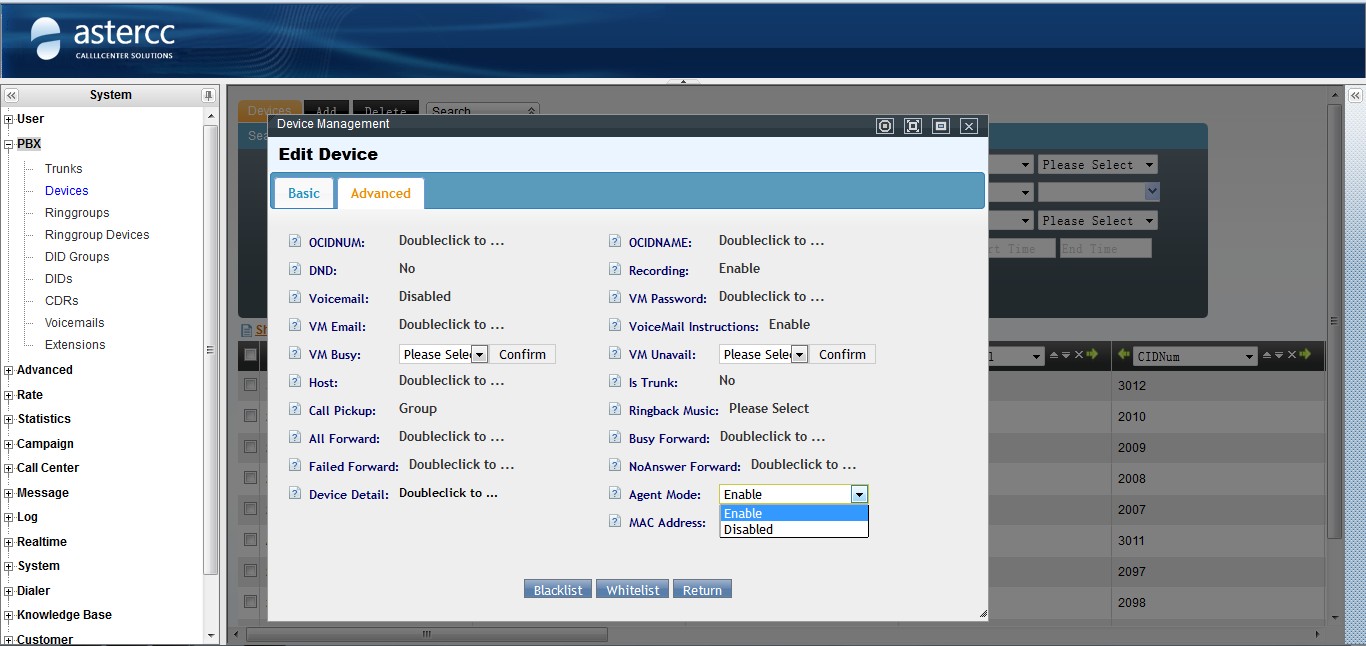Expand the Call Center tree node
1366x646 pixels.
click(x=9, y=468)
